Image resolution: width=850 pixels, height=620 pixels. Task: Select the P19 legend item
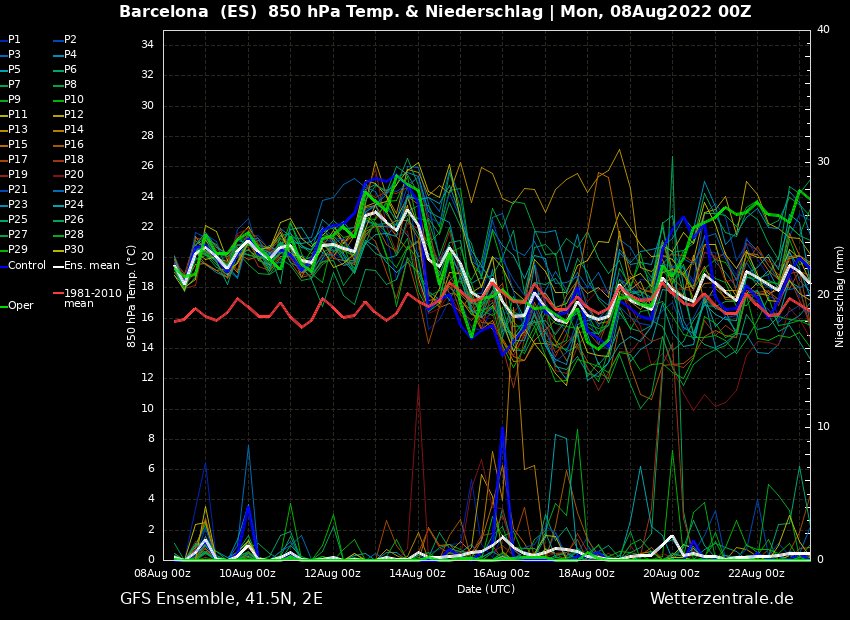[14, 175]
